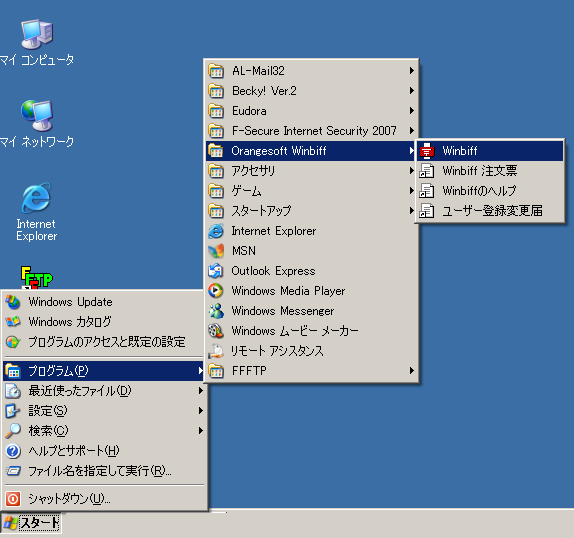Expand the FFFTP submenu arrow

click(412, 371)
